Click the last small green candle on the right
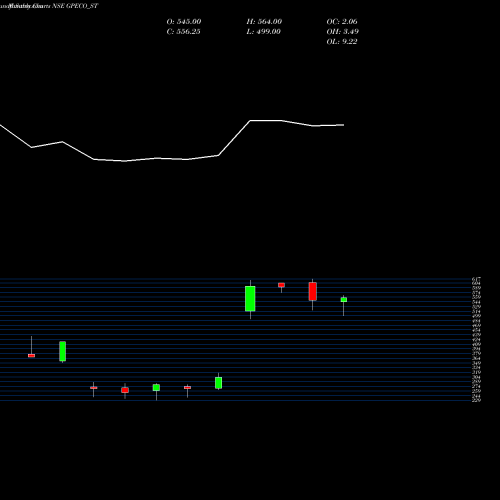 344,300
